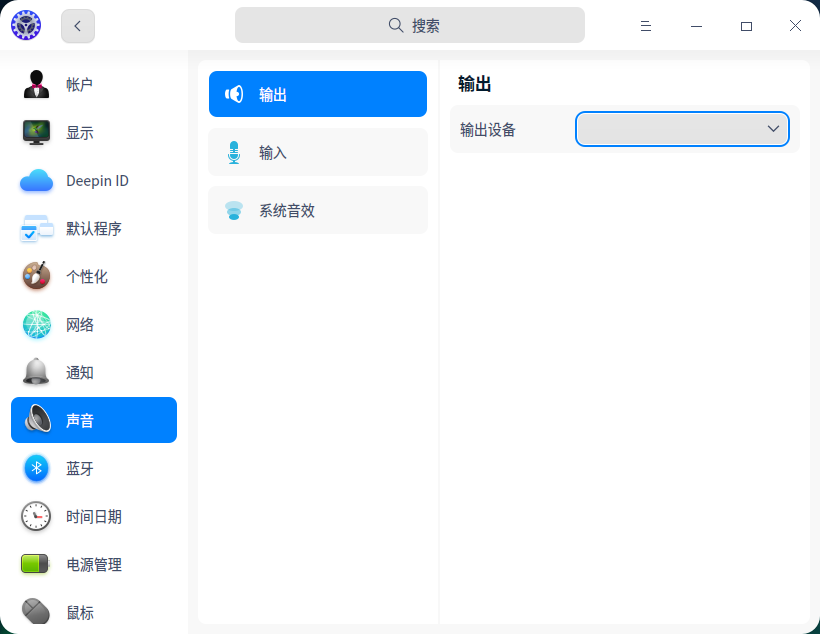Click the back navigation arrow button
The width and height of the screenshot is (820, 634).
click(x=77, y=25)
